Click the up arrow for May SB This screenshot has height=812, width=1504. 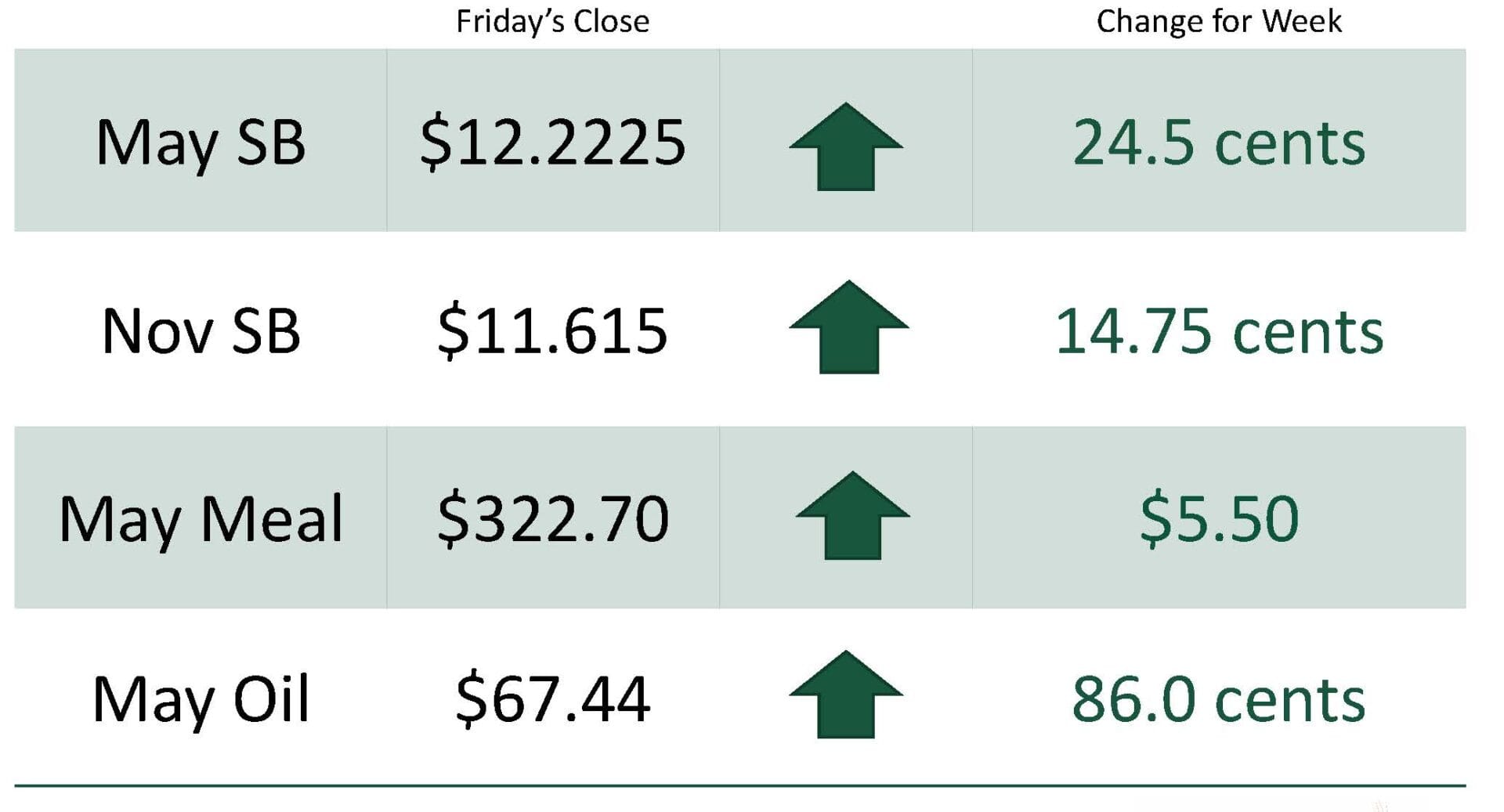[846, 146]
